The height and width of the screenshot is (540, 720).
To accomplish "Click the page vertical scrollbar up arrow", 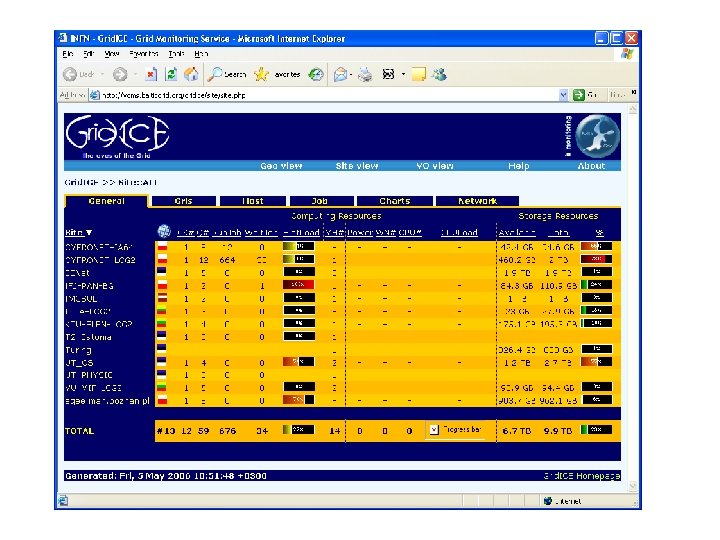I will pos(633,109).
